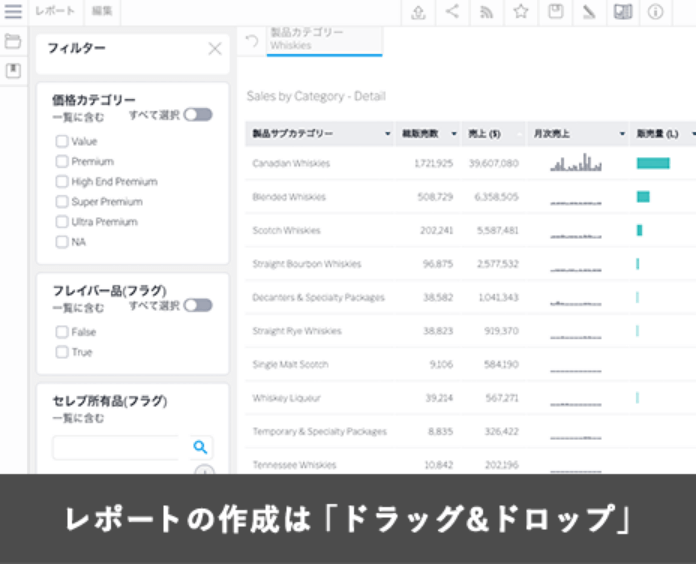Click the pencil edit icon
The image size is (696, 564).
pos(589,12)
